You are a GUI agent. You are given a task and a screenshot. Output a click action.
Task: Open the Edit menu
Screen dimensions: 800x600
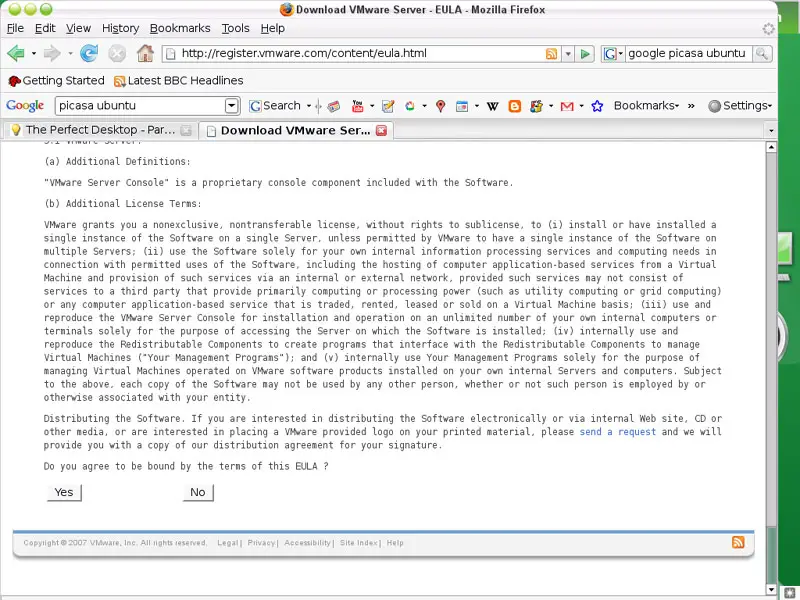pos(45,29)
